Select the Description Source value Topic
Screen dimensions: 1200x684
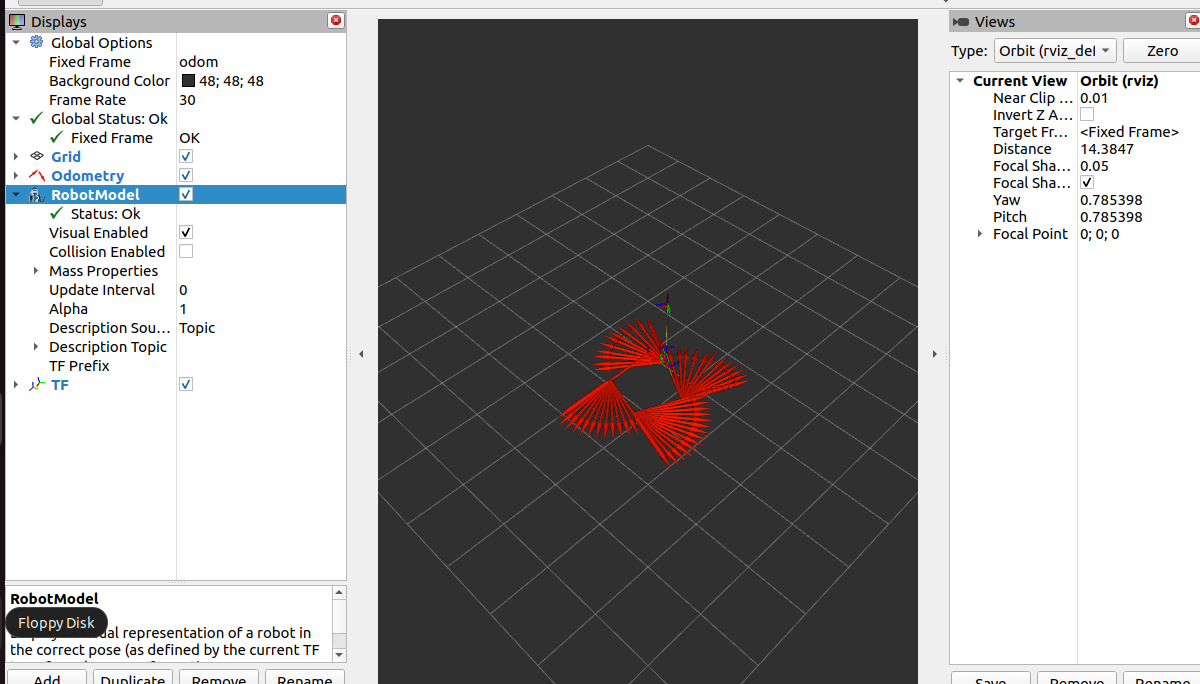[x=197, y=328]
